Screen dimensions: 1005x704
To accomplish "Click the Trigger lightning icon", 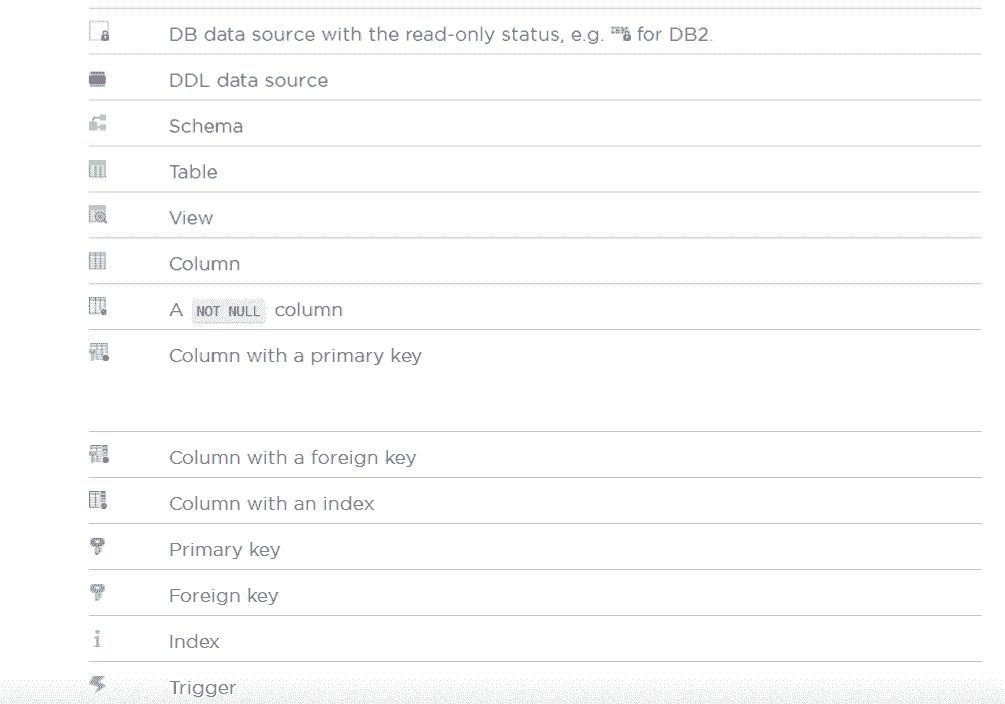I will coord(97,686).
